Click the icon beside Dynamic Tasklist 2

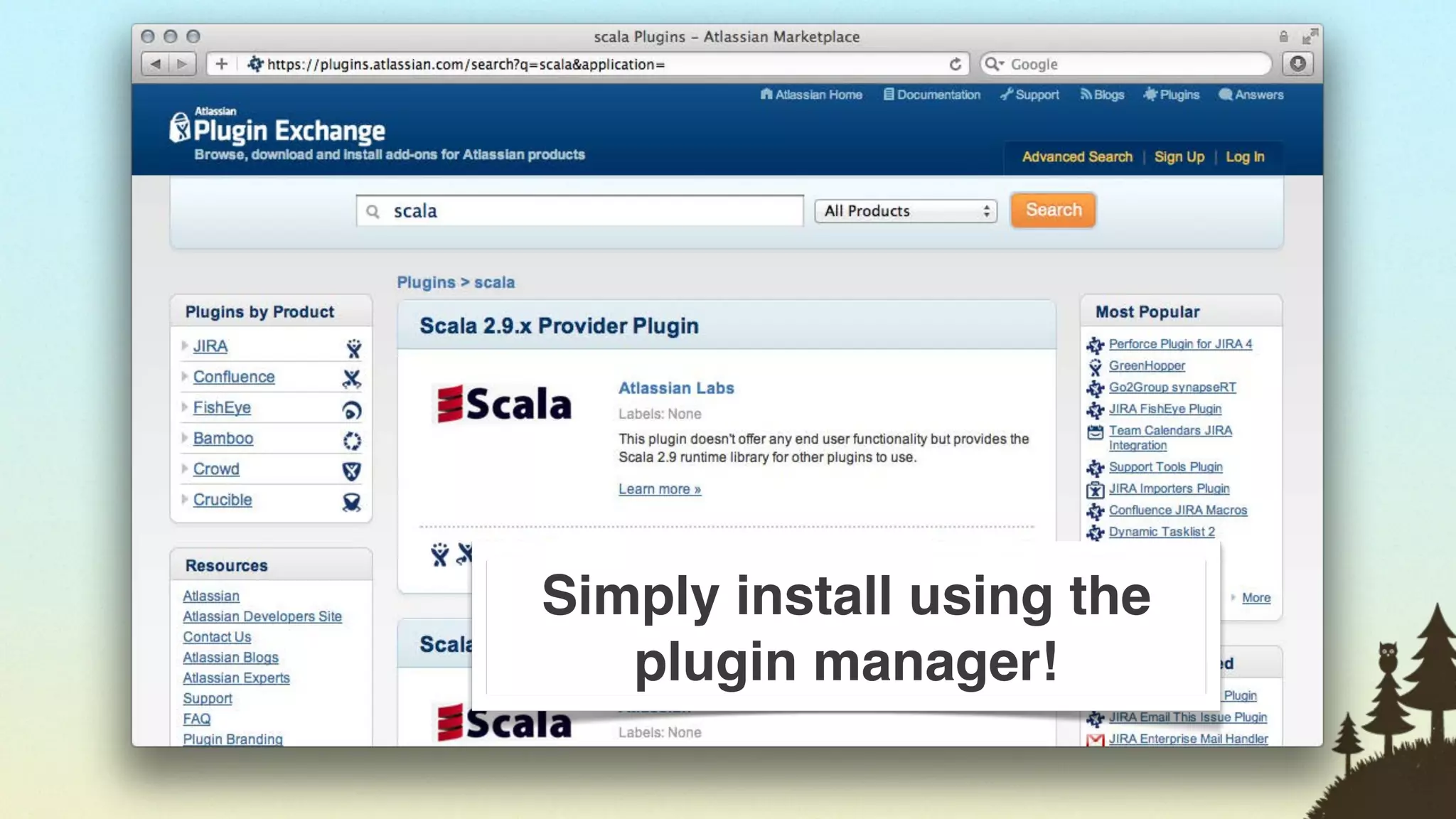tap(1095, 532)
